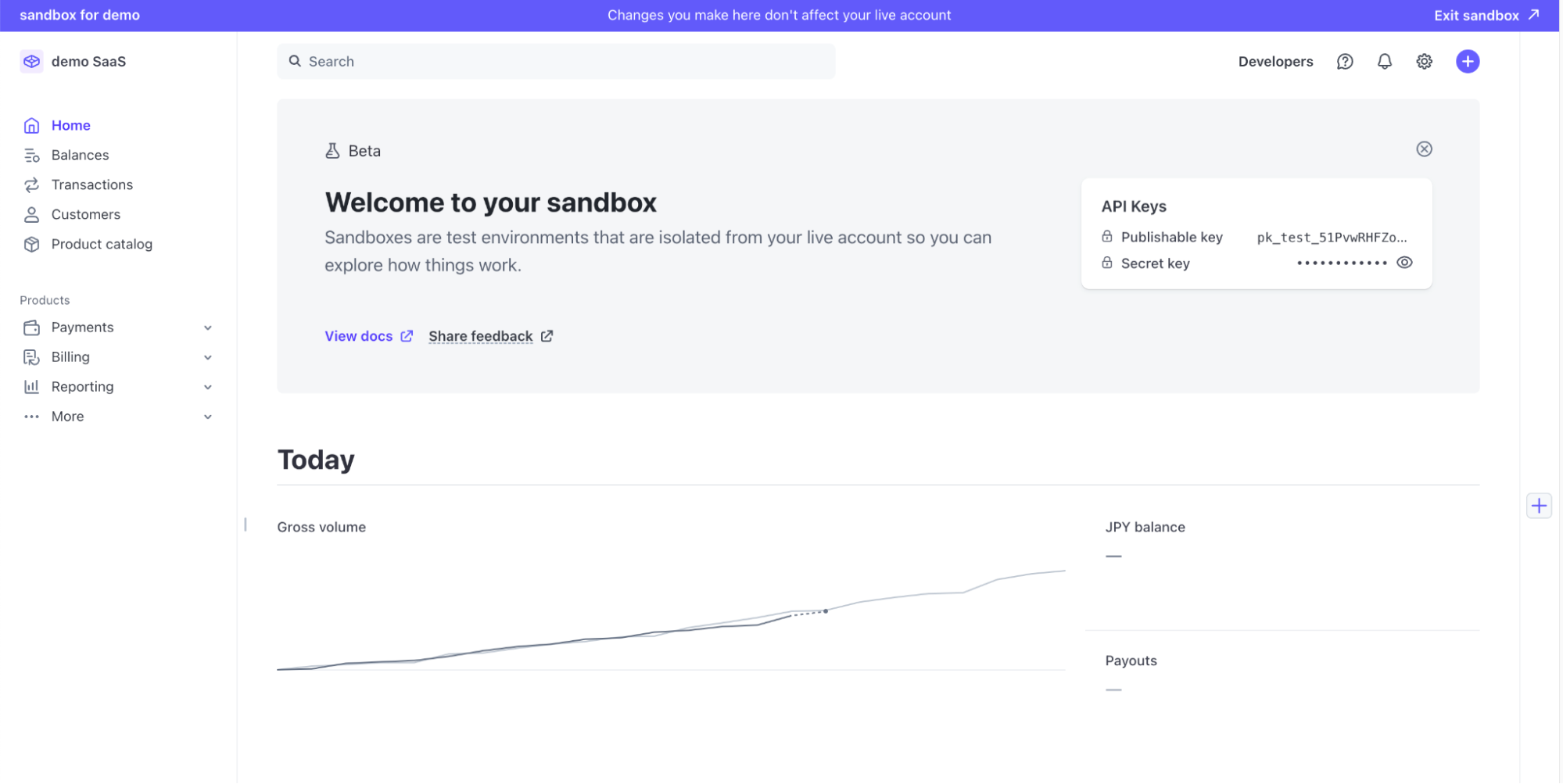Viewport: 1563px width, 784px height.
Task: Expand the Payments menu chevron
Action: 208,328
